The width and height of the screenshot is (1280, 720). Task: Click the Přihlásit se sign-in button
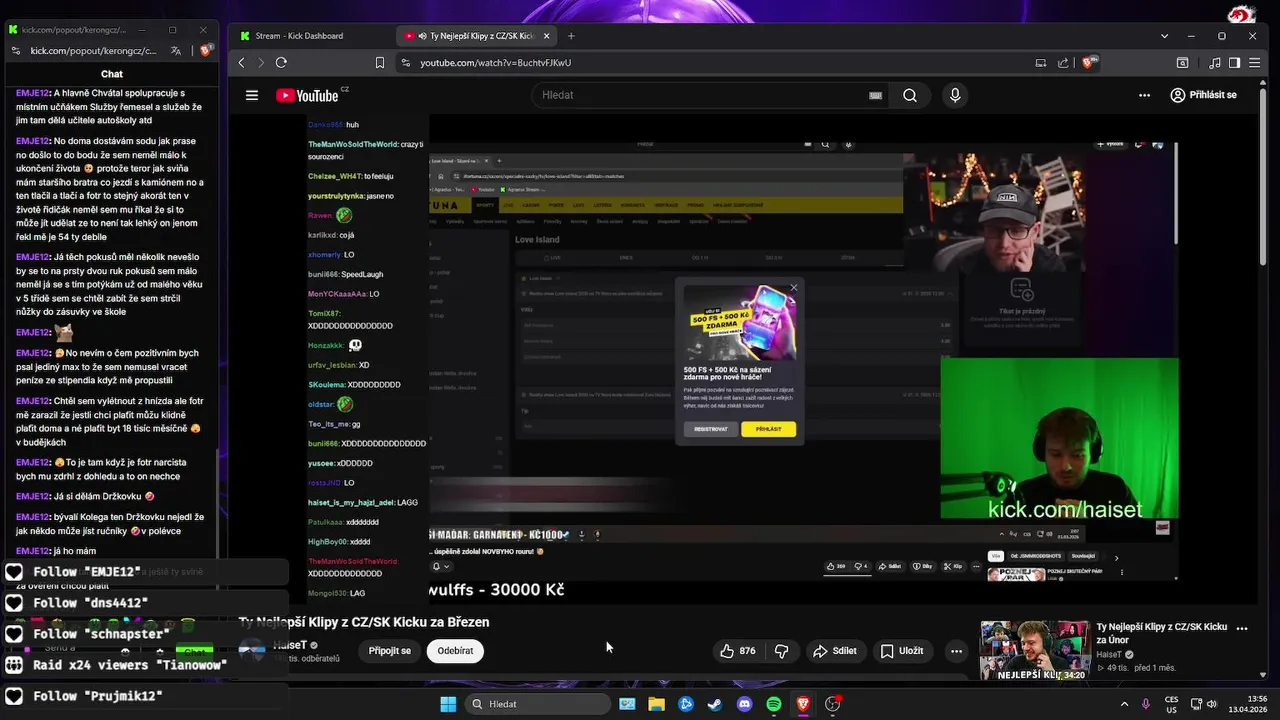pos(1204,95)
